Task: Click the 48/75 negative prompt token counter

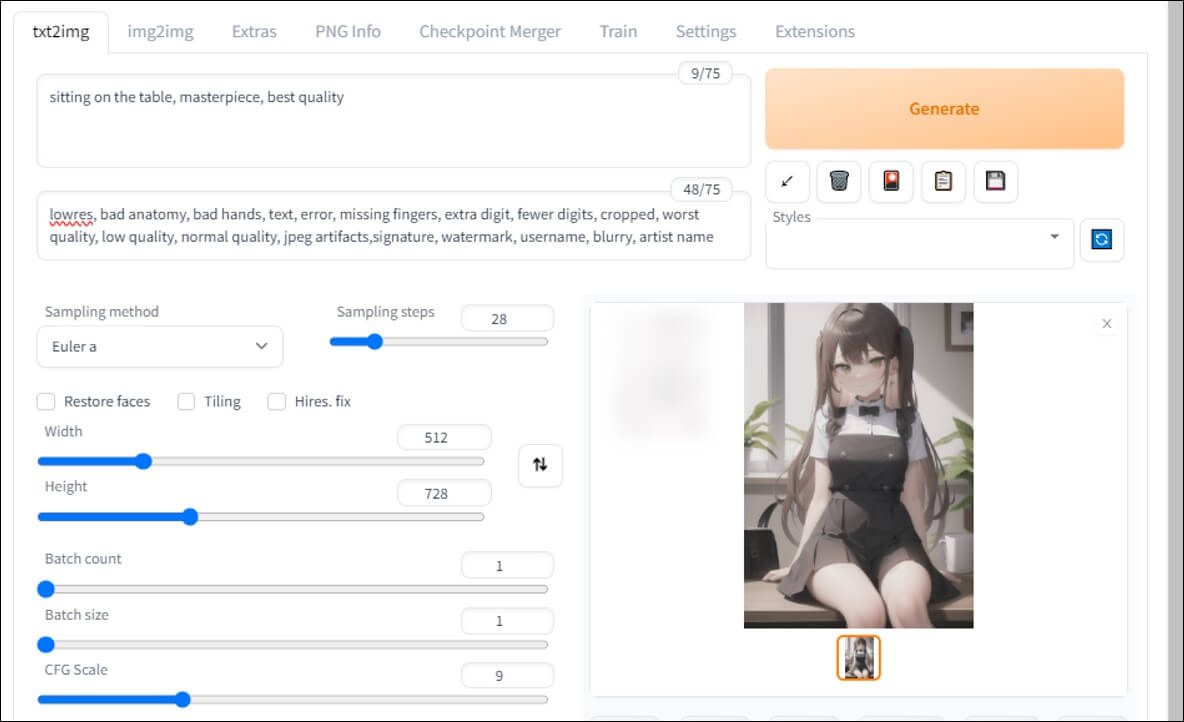Action: [x=701, y=190]
